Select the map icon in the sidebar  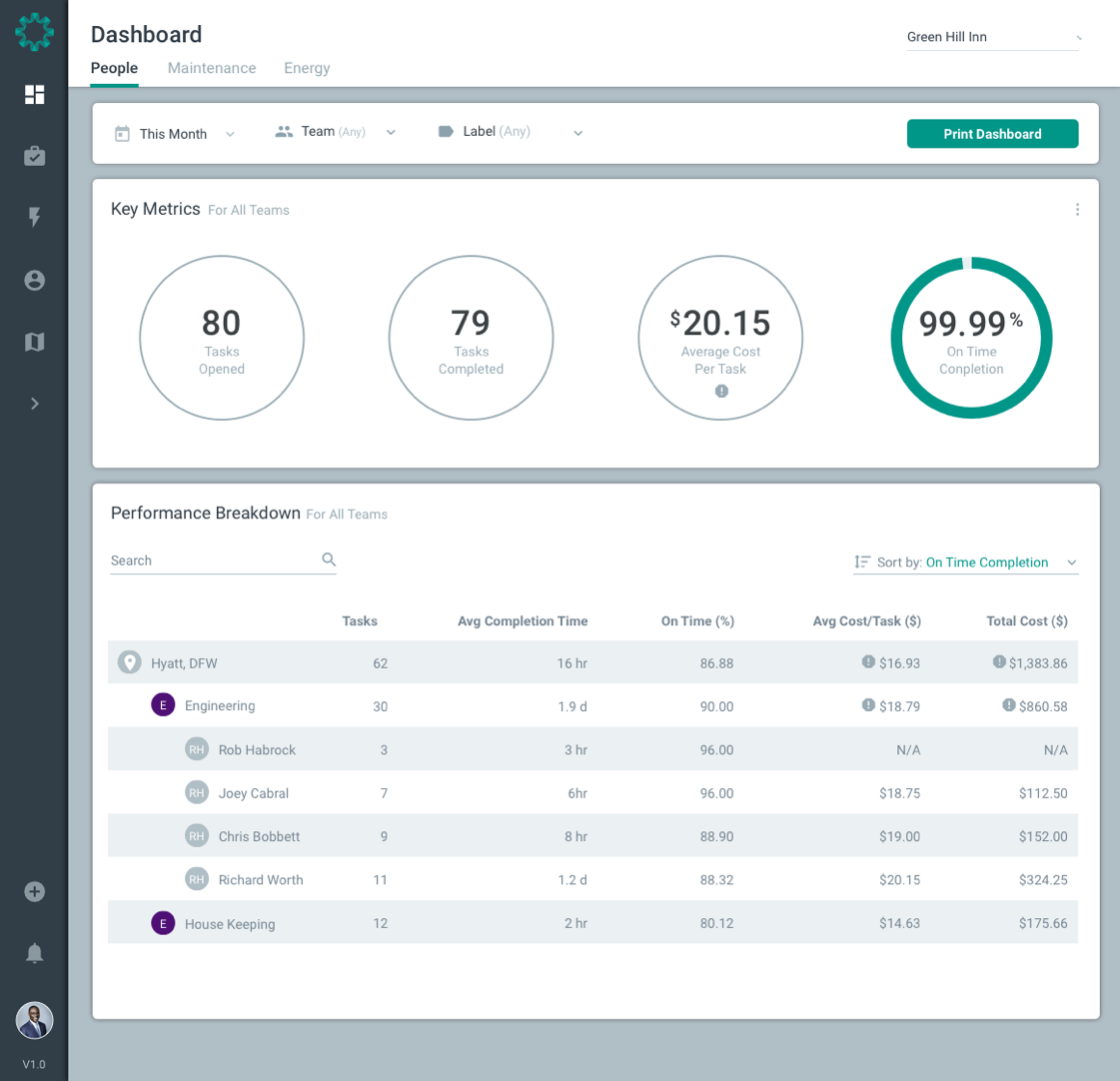point(34,342)
